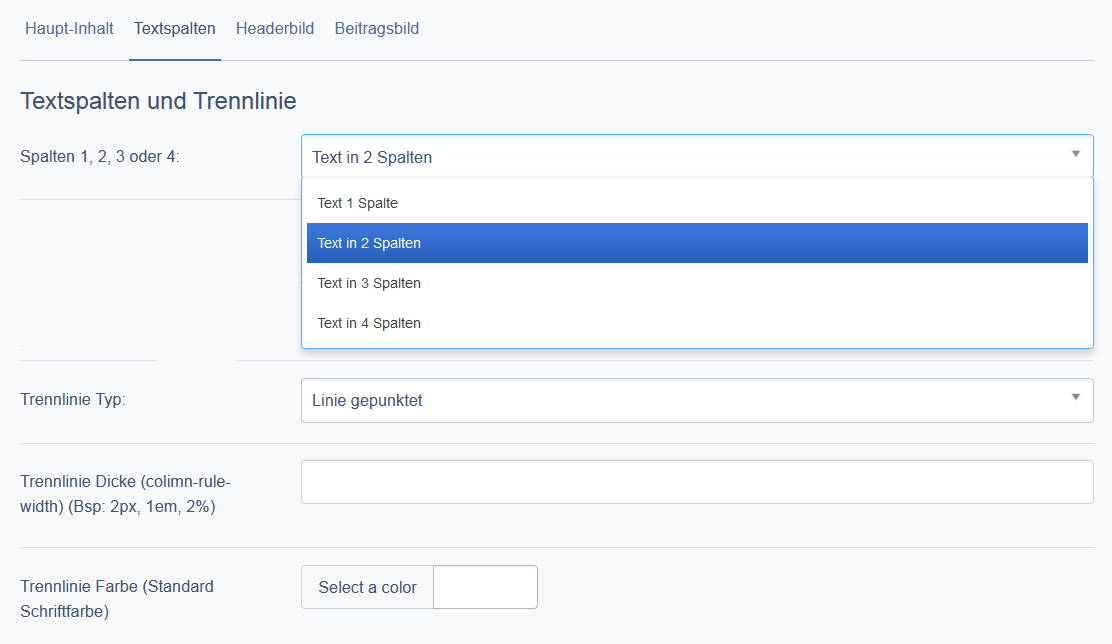Click the 'Spalten 1, 2, 3 oder 4:' label
This screenshot has height=644, width=1112.
point(100,157)
